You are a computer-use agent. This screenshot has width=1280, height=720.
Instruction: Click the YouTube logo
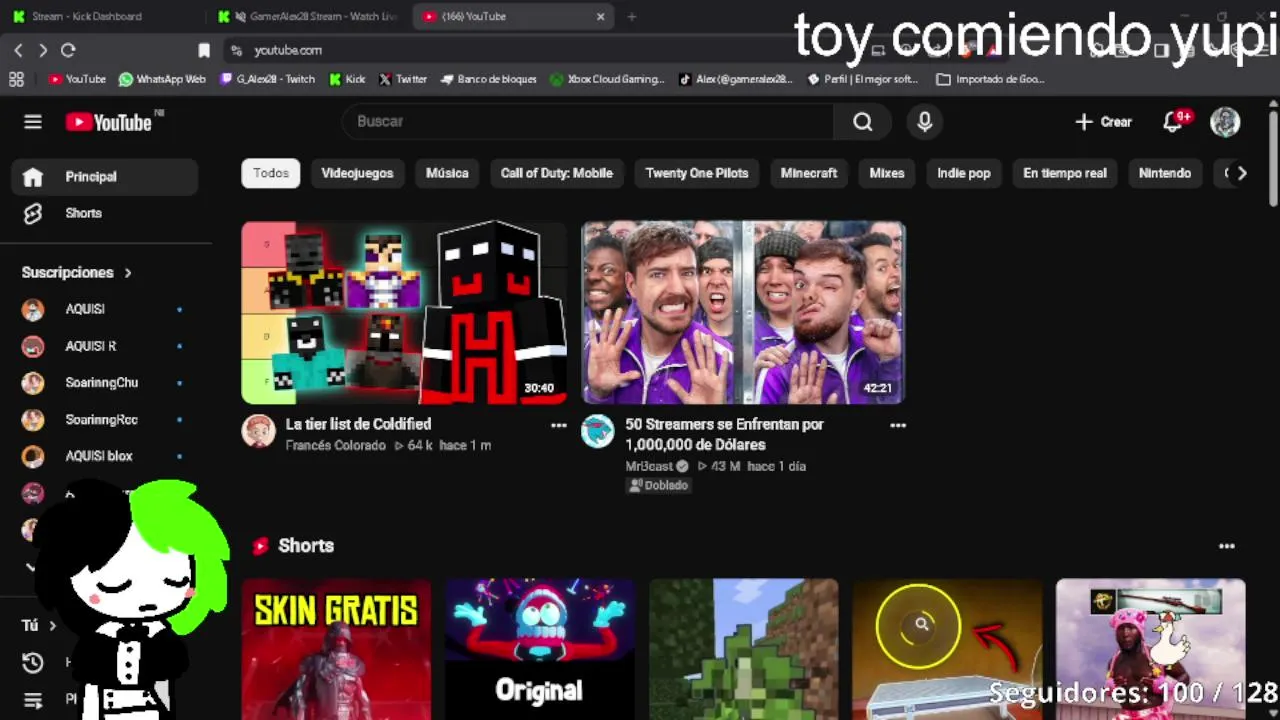click(109, 122)
